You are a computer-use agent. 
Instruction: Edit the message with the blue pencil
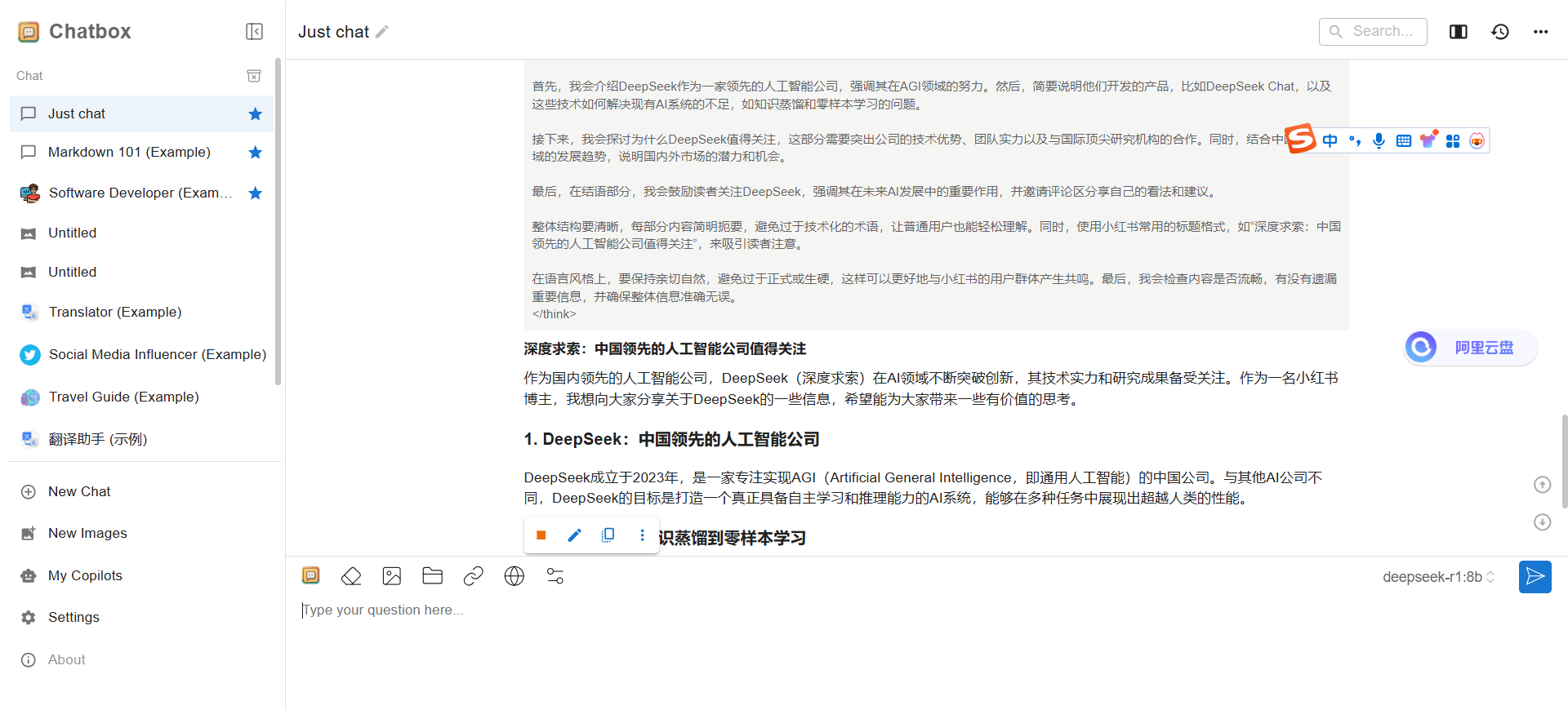[x=574, y=535]
